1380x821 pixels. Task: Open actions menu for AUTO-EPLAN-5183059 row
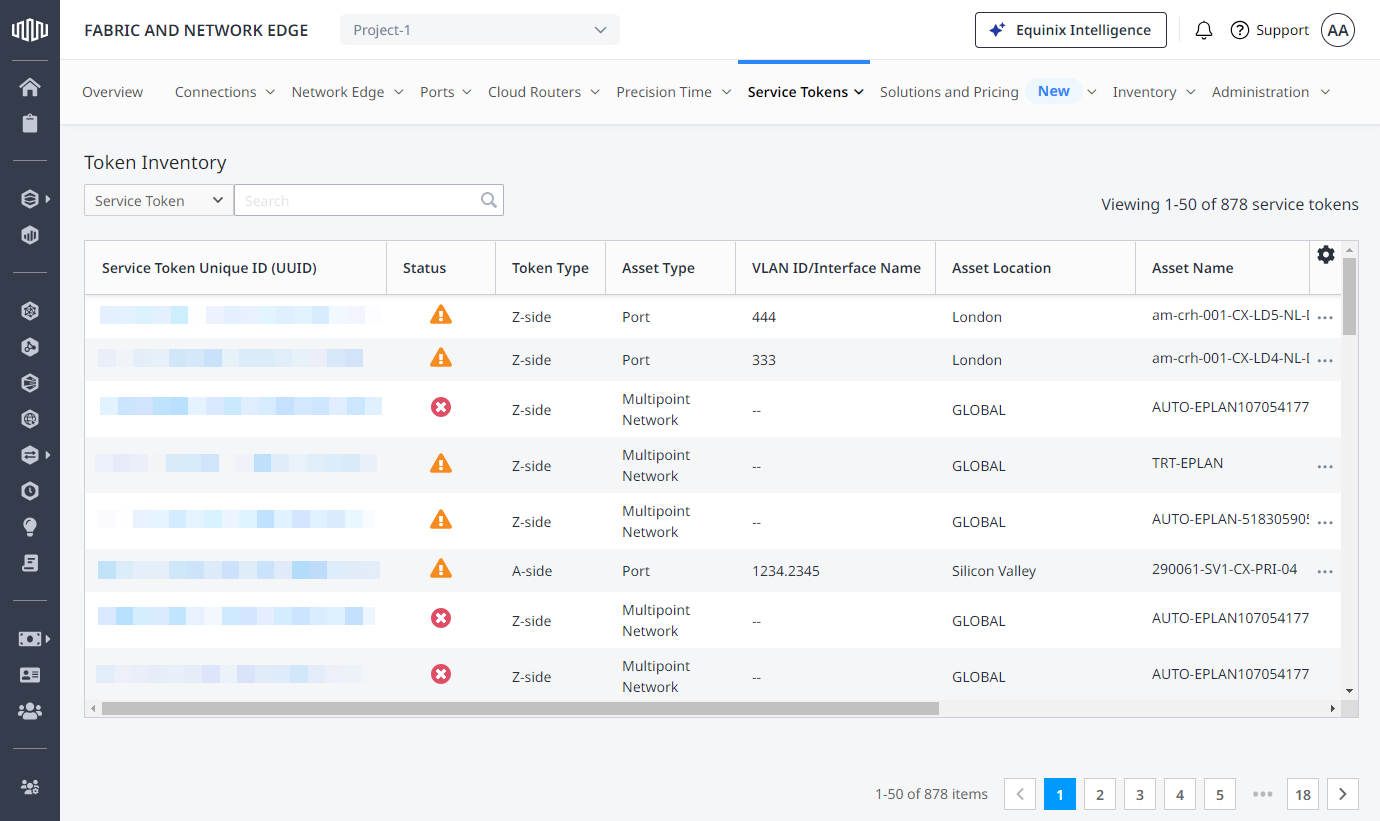point(1326,523)
